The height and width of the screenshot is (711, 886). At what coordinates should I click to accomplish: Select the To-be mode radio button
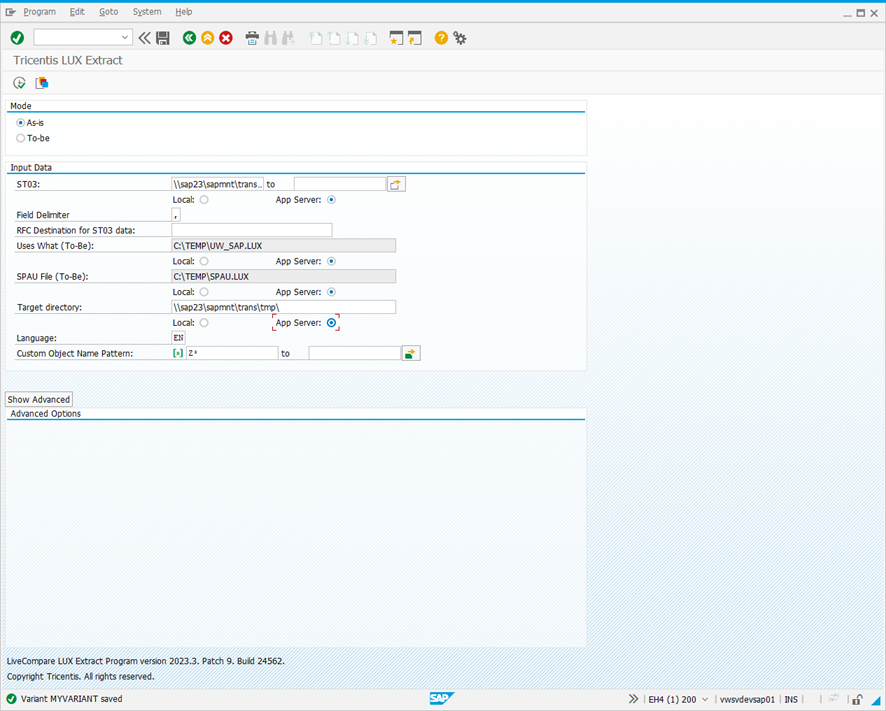click(20, 138)
